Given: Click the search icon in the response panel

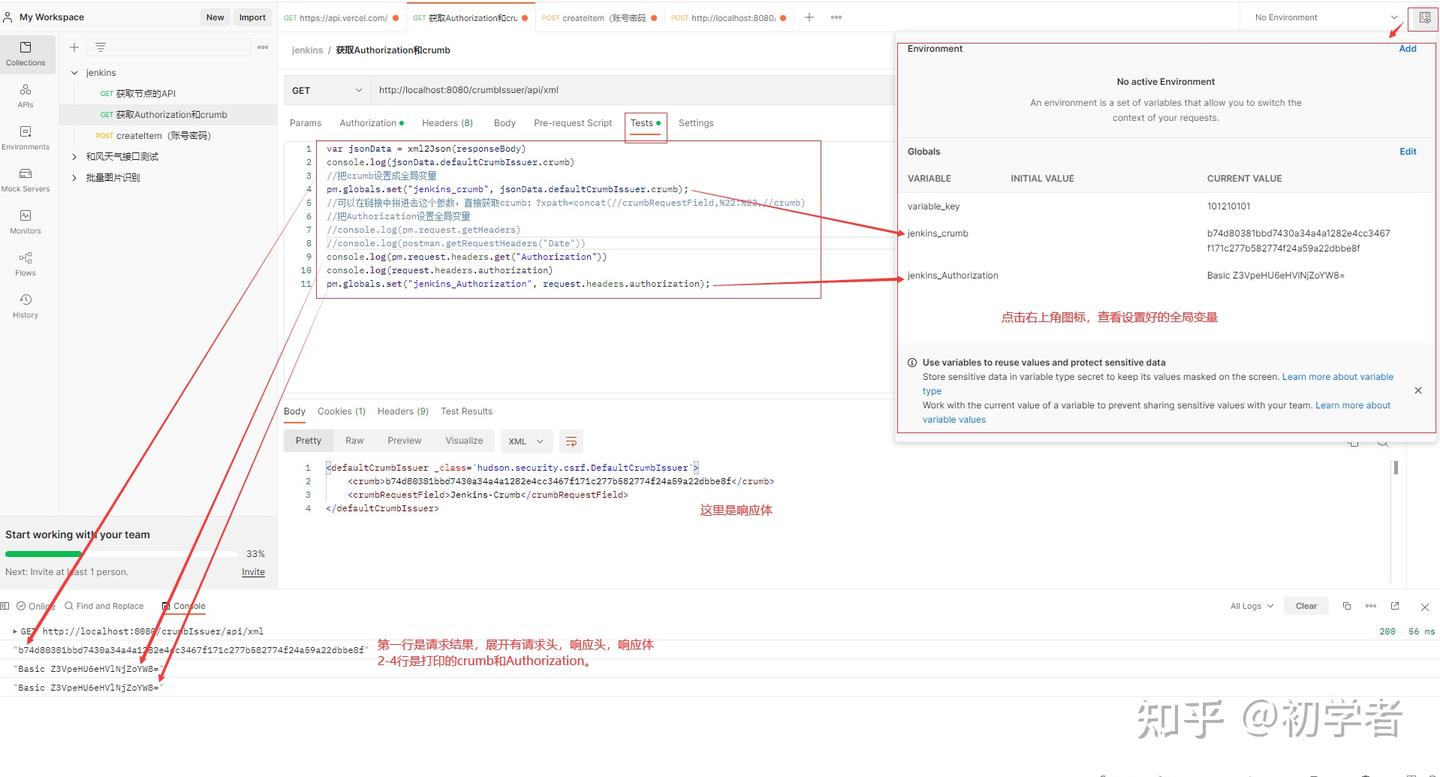Looking at the screenshot, I should click(x=1383, y=441).
